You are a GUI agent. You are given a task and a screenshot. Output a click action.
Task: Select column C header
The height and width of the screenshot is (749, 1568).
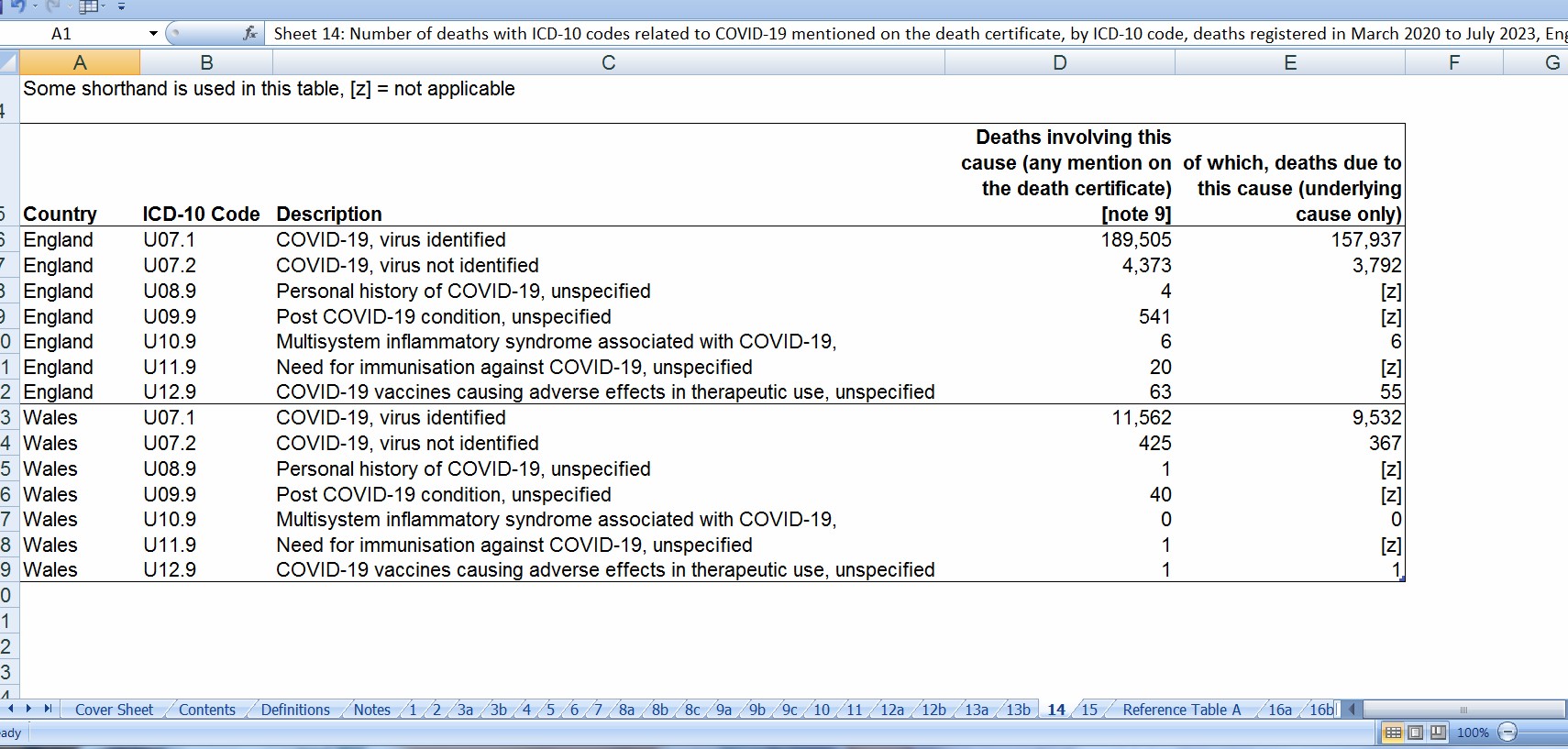pos(609,62)
